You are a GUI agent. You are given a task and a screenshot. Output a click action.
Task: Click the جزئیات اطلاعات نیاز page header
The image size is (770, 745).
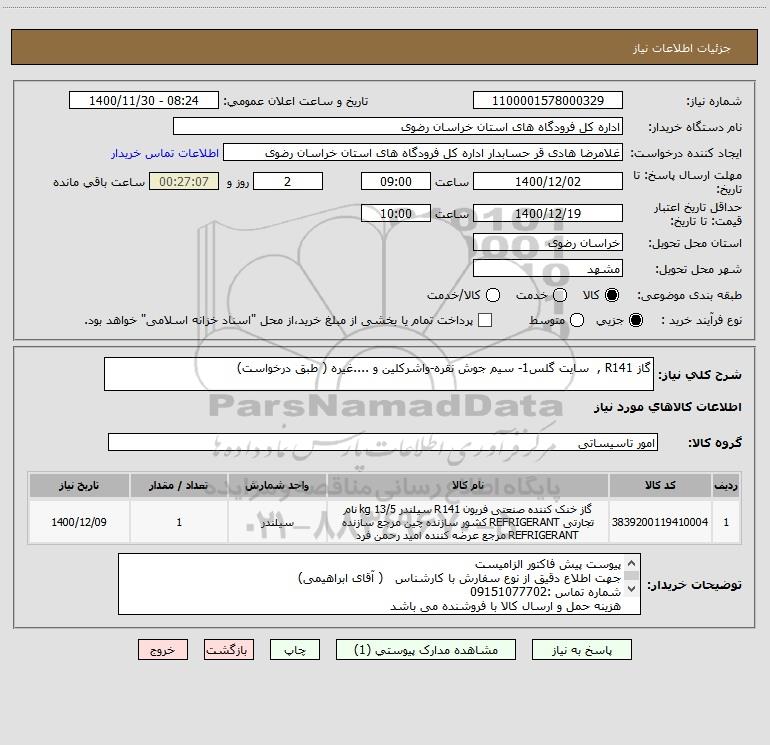[x=681, y=48]
